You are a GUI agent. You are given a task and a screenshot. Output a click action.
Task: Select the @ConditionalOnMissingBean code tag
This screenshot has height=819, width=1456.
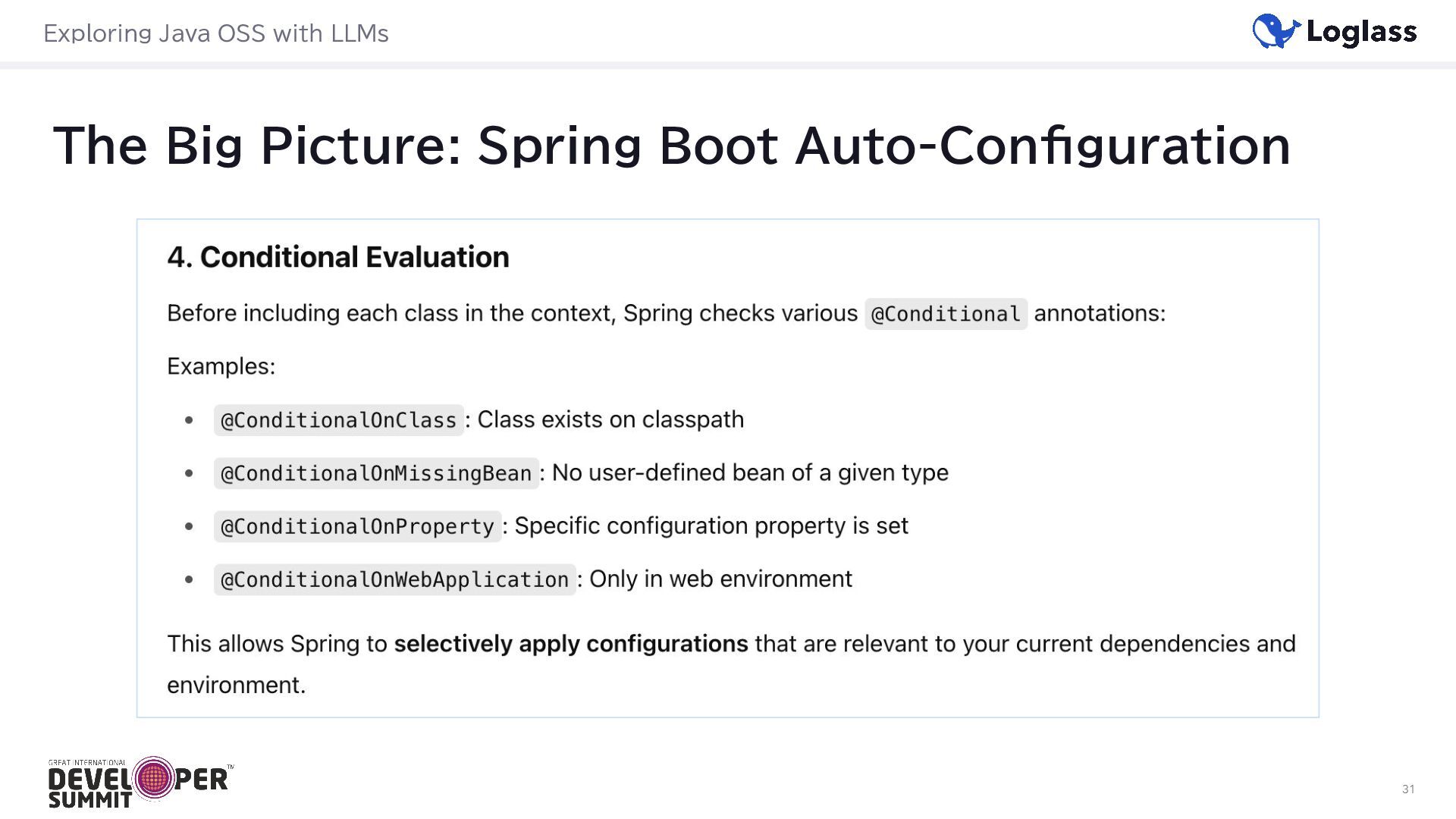pyautogui.click(x=376, y=473)
